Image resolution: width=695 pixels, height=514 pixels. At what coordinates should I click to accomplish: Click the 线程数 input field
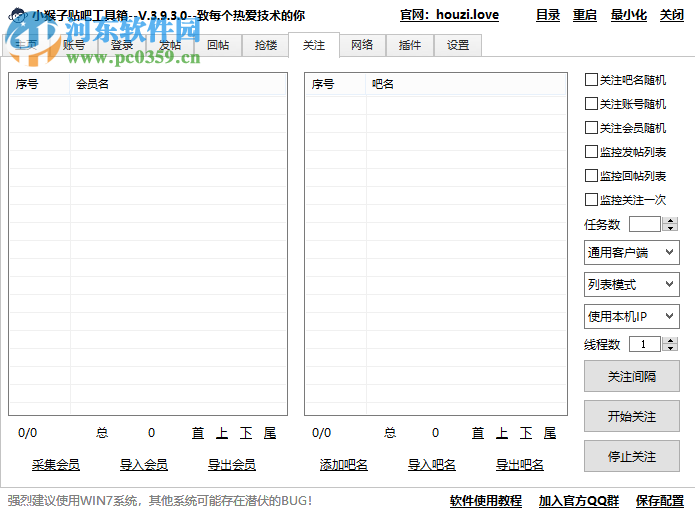pyautogui.click(x=645, y=344)
